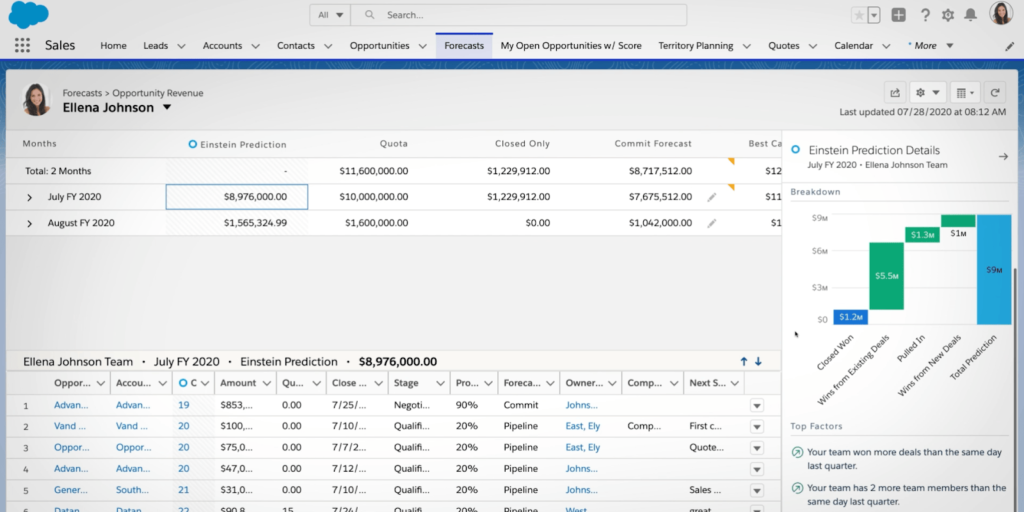
Task: Refresh the forecast data
Action: tap(995, 93)
